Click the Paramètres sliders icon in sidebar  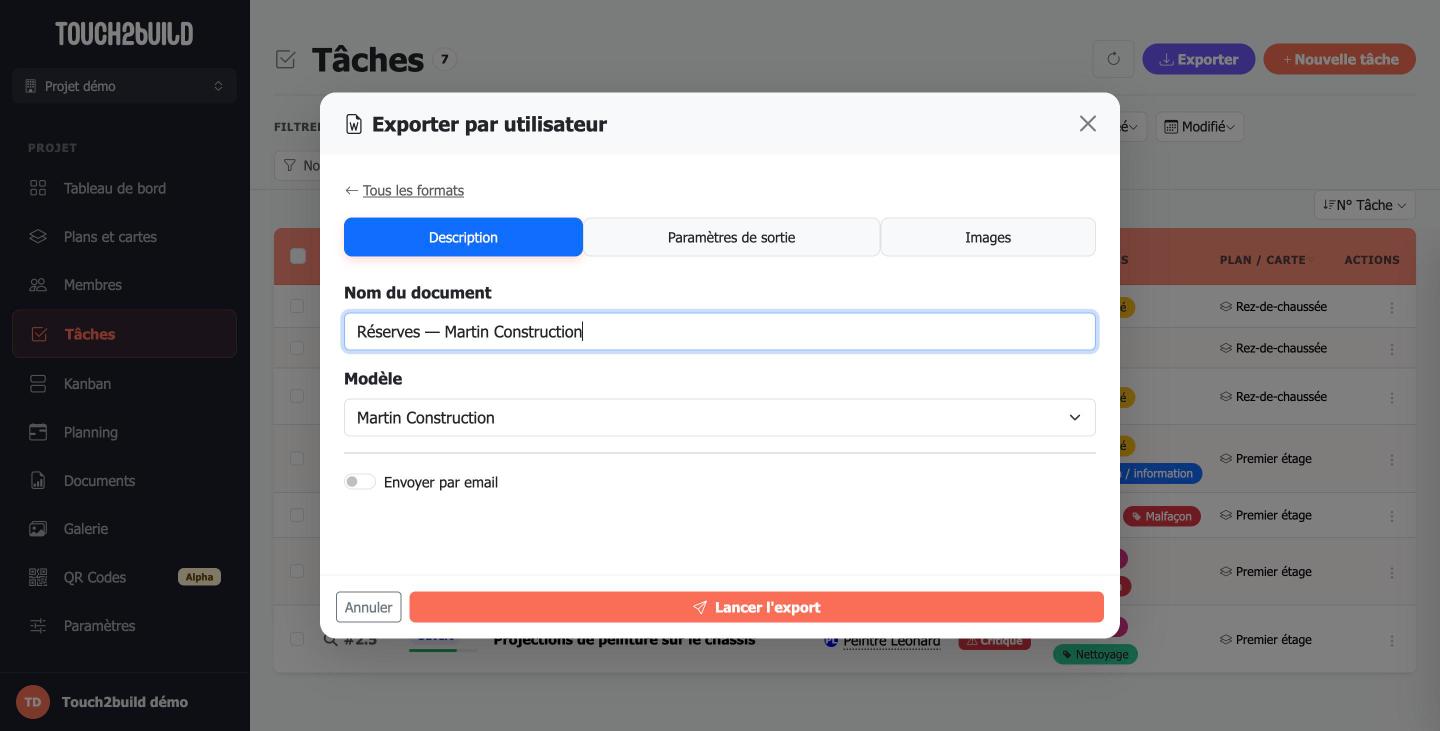[x=38, y=626]
